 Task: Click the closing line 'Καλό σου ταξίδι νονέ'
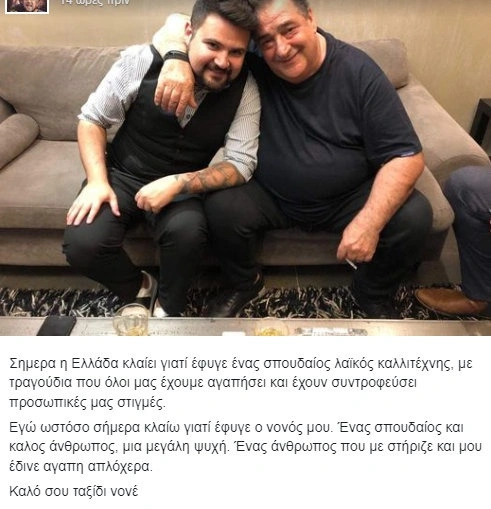coord(73,491)
